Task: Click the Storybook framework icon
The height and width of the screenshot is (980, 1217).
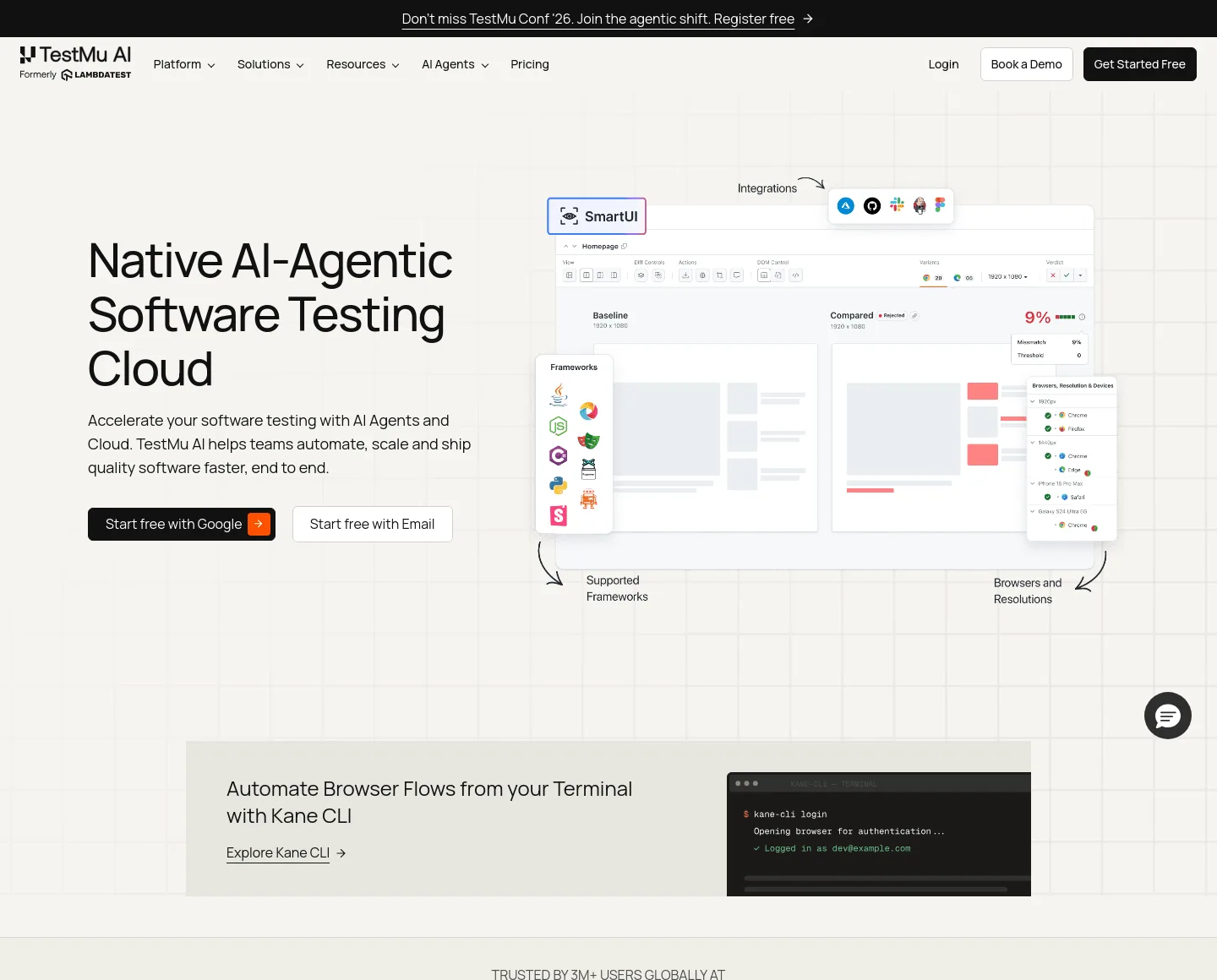Action: tap(559, 515)
